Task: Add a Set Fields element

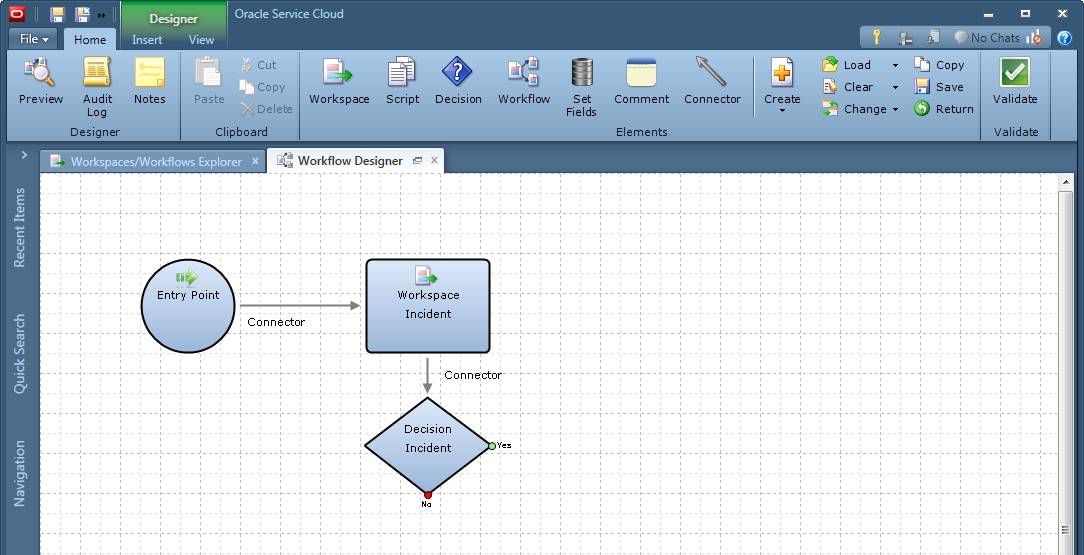Action: [581, 86]
